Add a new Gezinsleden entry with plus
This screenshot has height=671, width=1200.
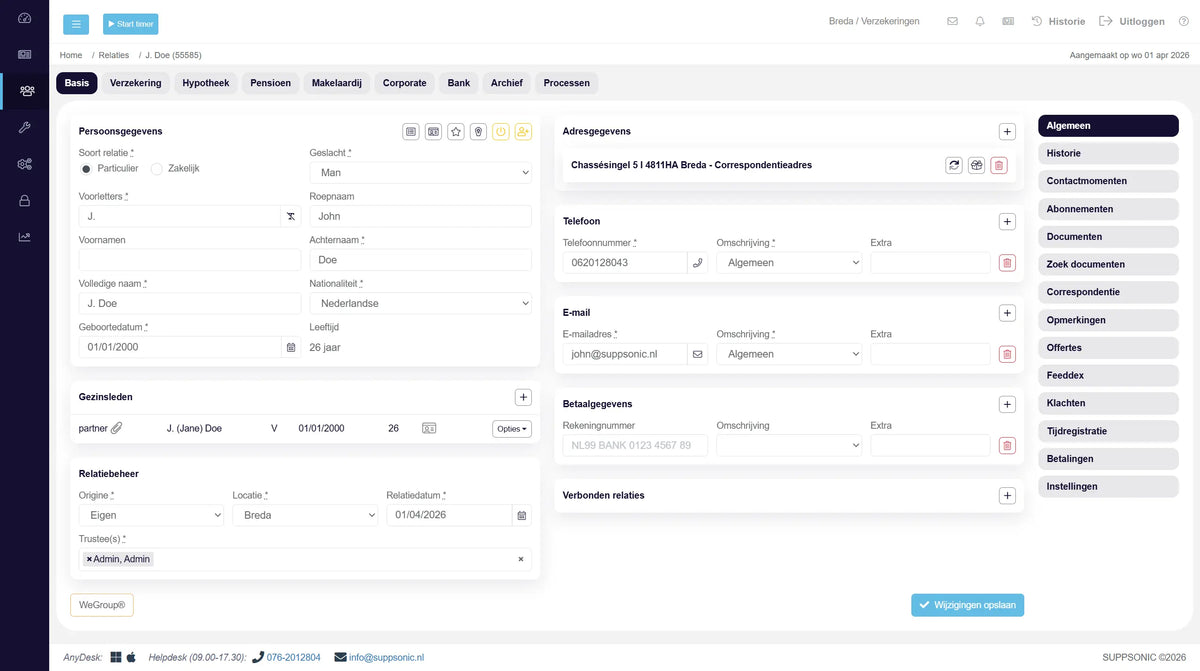(x=523, y=397)
